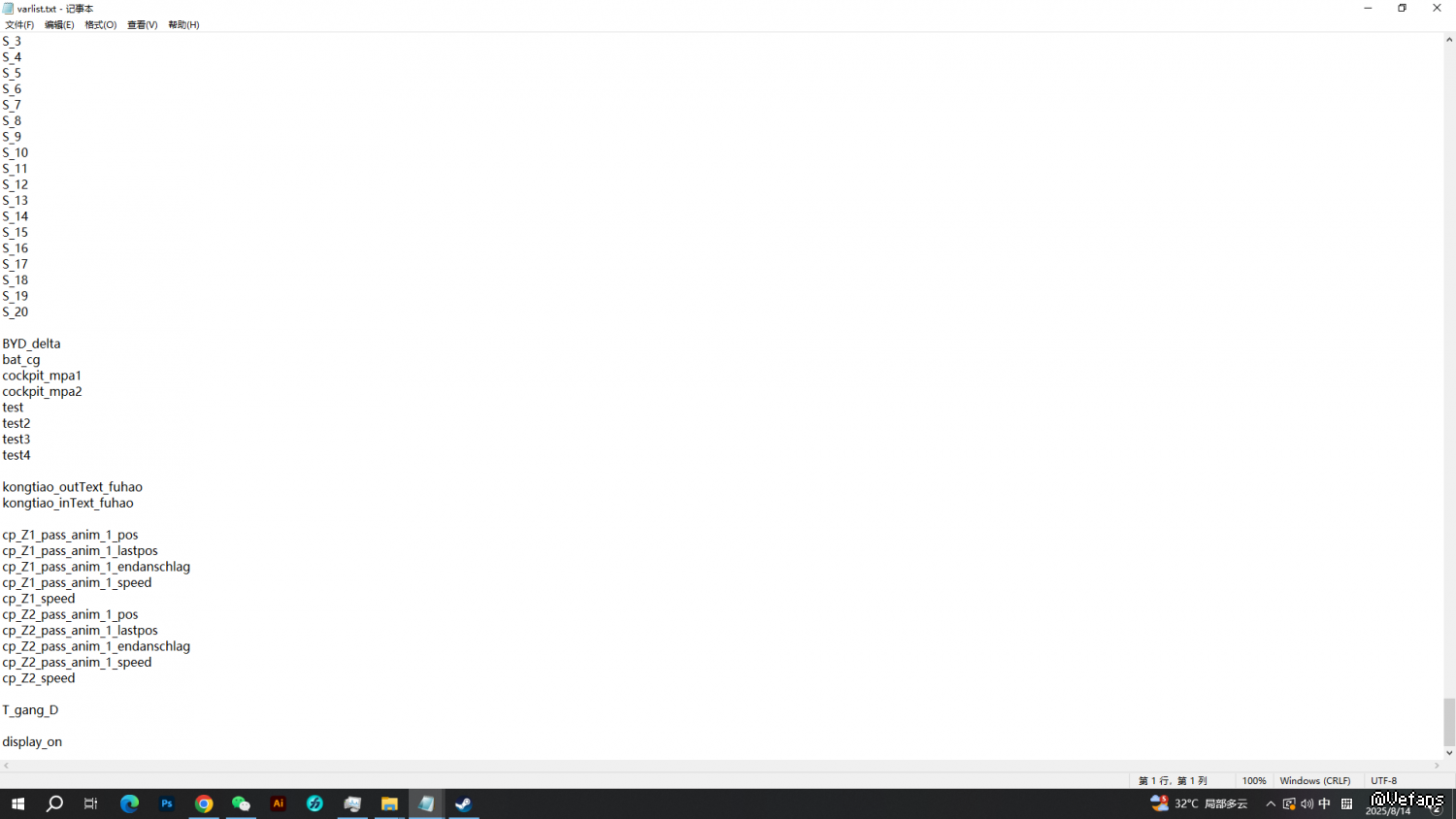Image resolution: width=1456 pixels, height=819 pixels.
Task: Click the BYD_delta line
Action: coord(31,344)
